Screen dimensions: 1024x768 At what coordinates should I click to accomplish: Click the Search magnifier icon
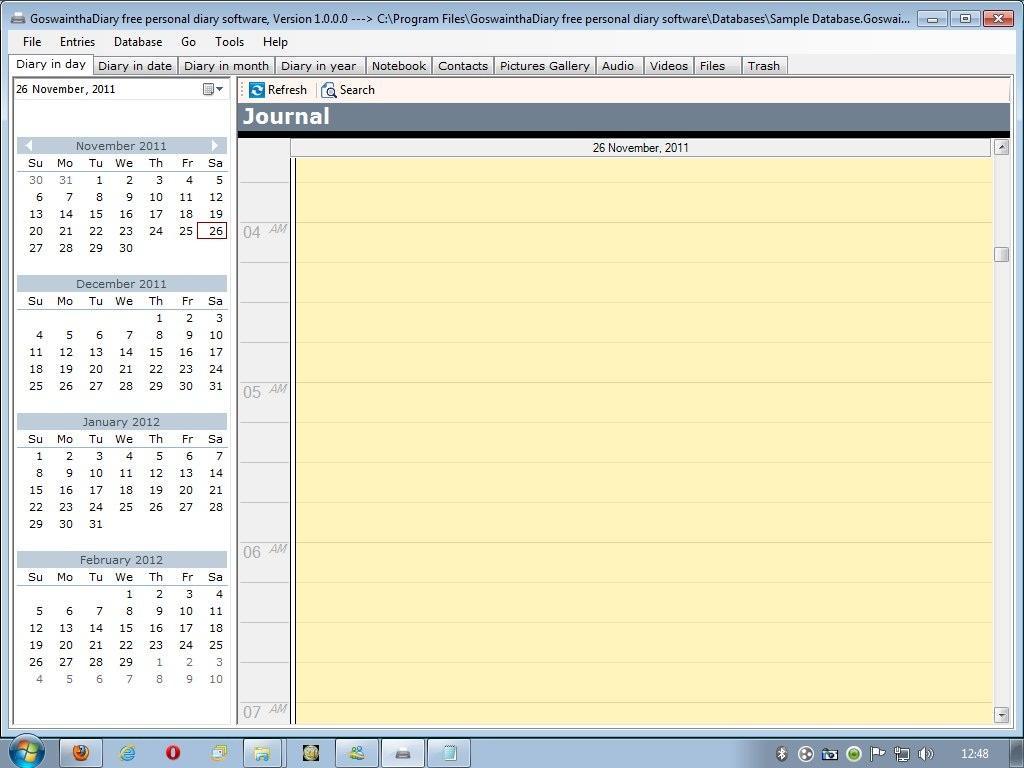tap(328, 90)
